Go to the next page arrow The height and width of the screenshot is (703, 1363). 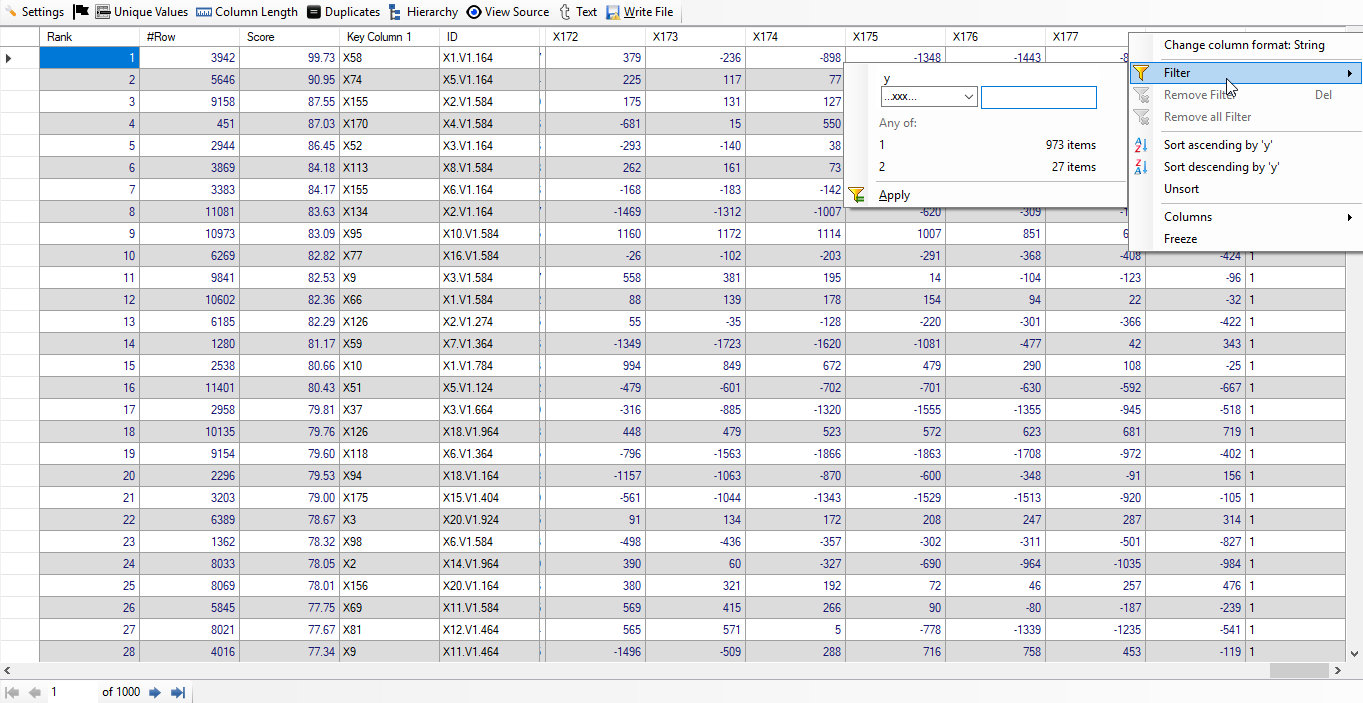pos(155,692)
